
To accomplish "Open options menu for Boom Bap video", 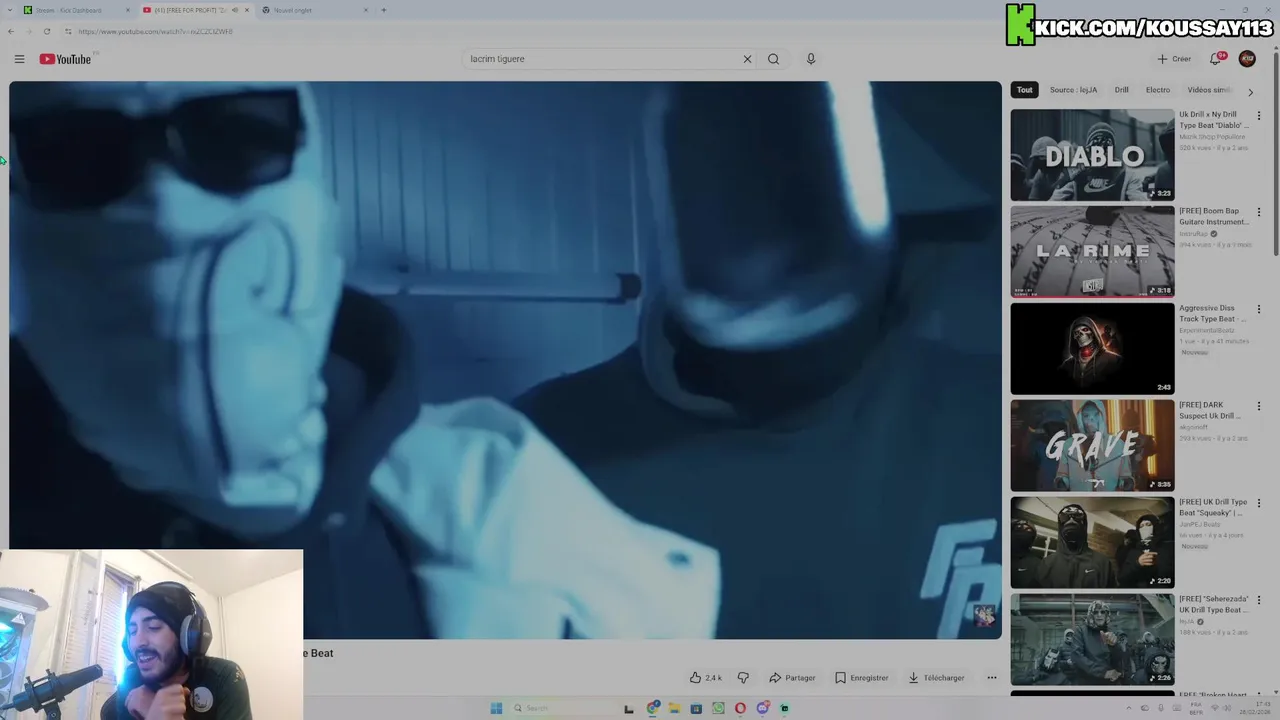I will coord(1259,213).
